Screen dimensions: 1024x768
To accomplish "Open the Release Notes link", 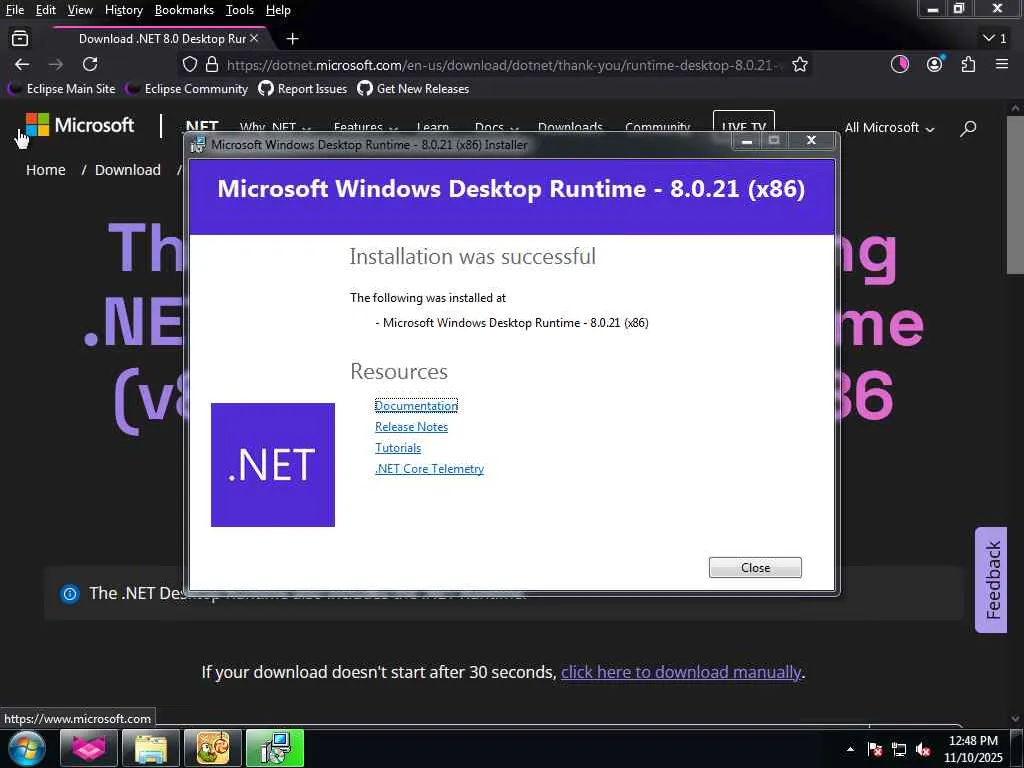I will pyautogui.click(x=411, y=426).
